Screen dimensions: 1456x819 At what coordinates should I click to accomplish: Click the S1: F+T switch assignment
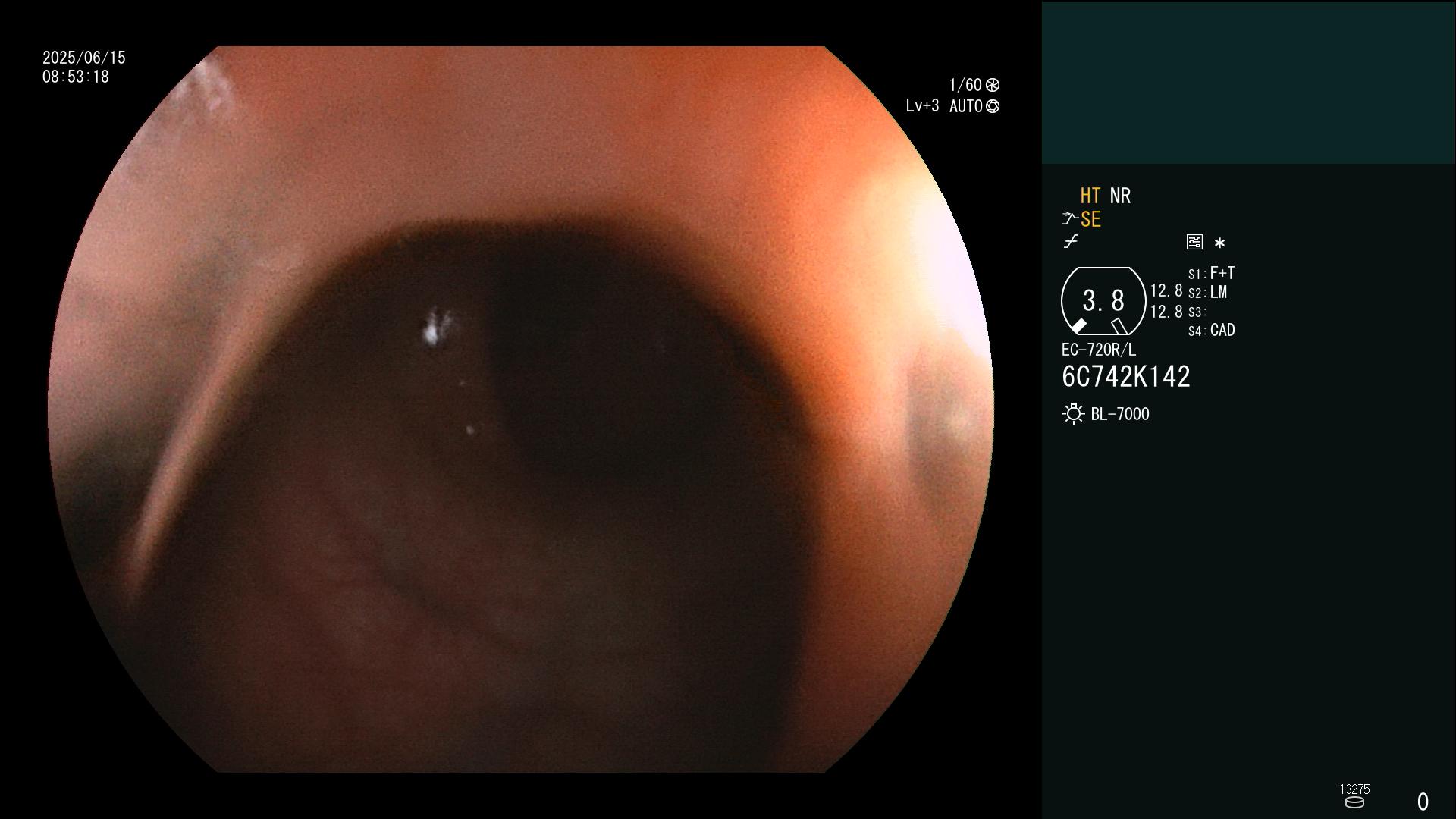(x=1211, y=273)
